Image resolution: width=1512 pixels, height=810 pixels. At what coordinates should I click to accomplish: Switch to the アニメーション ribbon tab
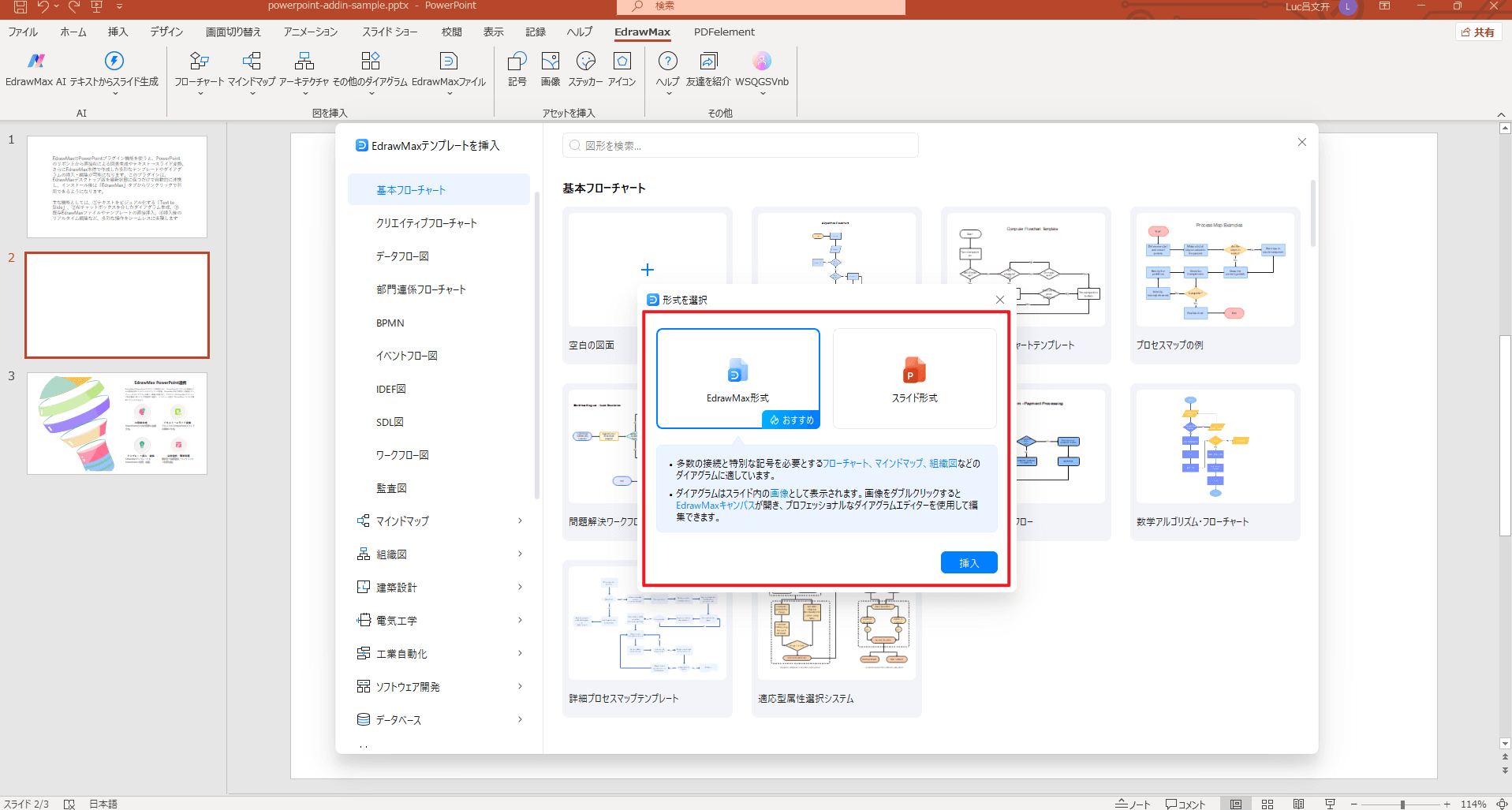311,32
